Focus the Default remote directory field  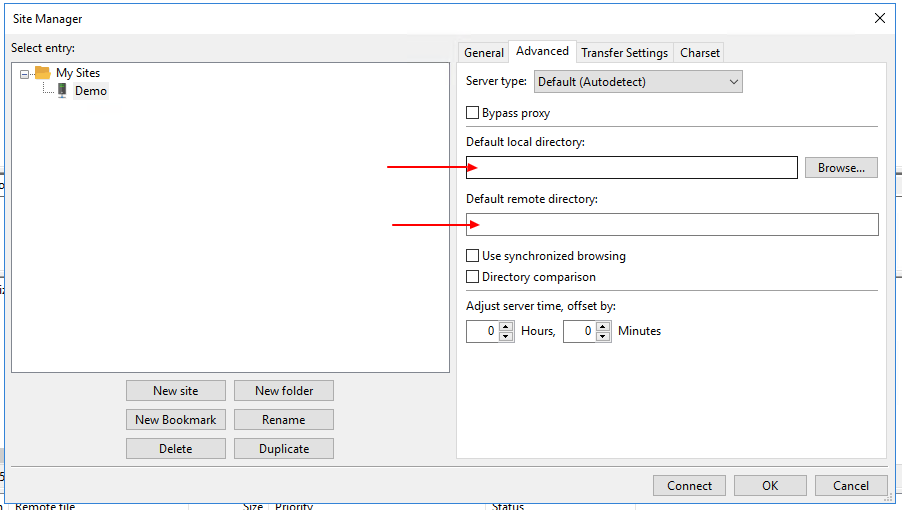click(x=672, y=225)
